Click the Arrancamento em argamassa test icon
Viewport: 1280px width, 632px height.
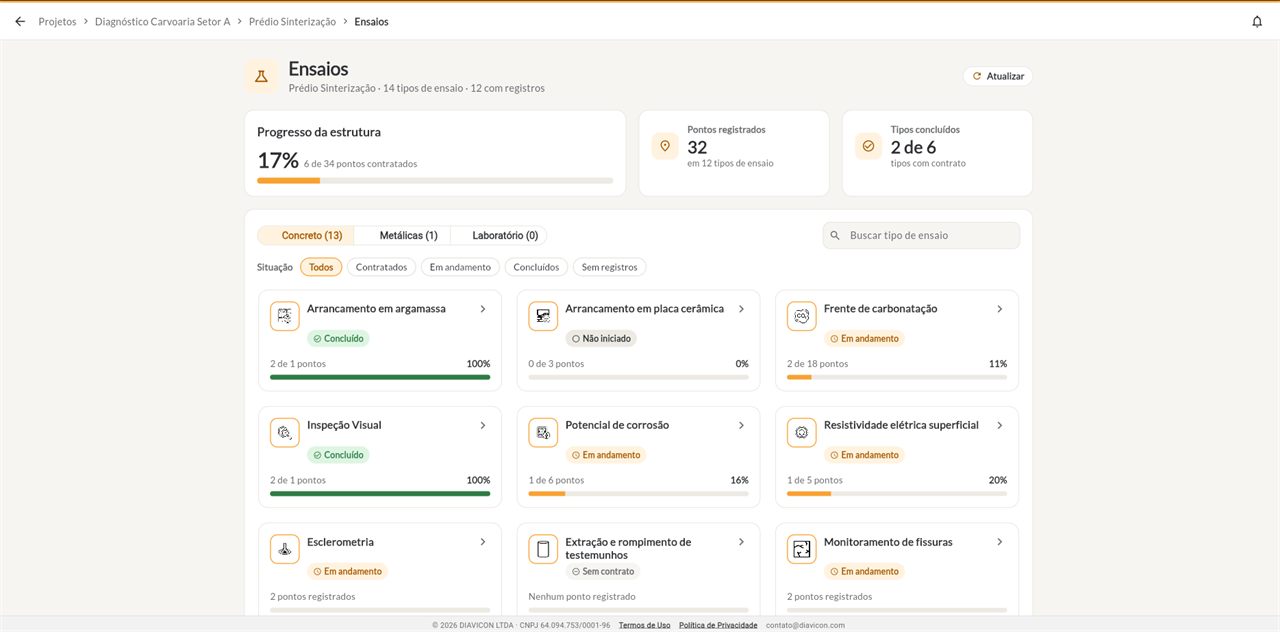285,316
